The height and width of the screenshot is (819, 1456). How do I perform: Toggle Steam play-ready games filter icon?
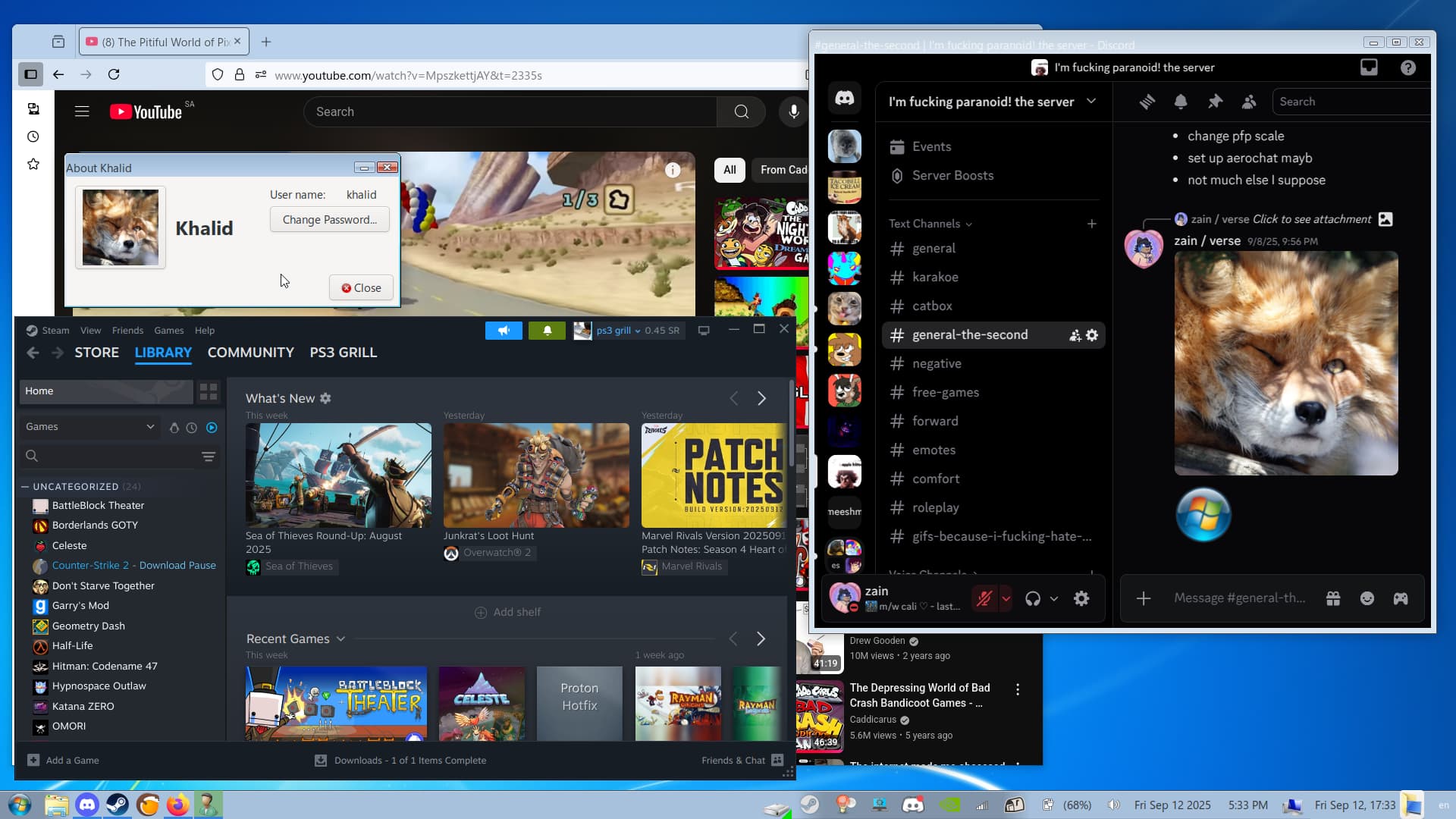tap(212, 428)
